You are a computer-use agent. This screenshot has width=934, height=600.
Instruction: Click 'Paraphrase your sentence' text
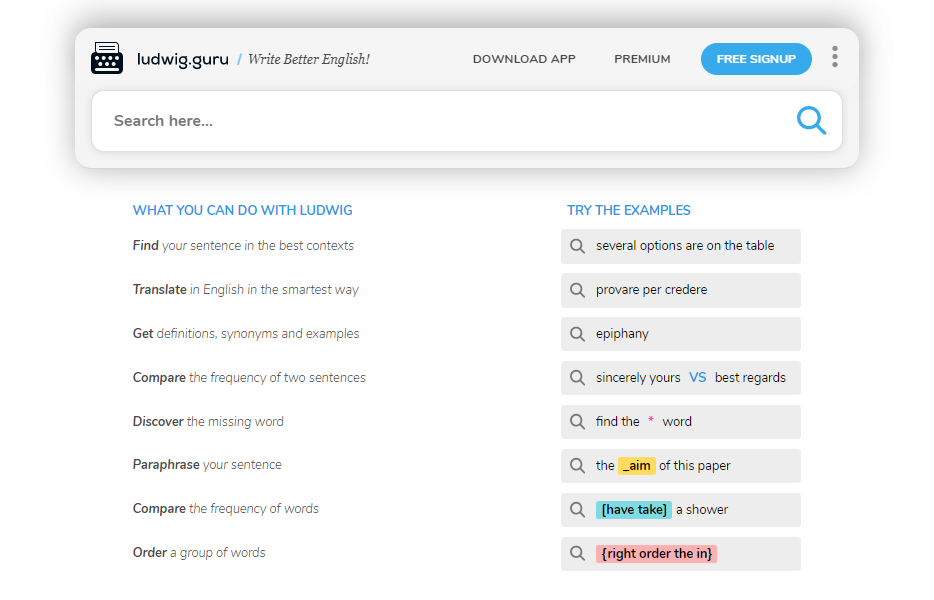click(207, 465)
